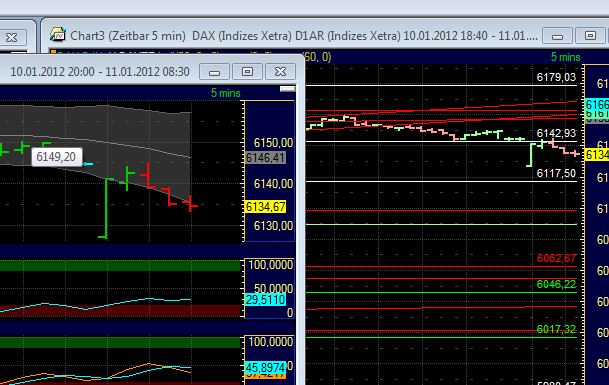Viewport: 609px width, 385px height.
Task: Click the last red price bar in front chart
Action: [x=190, y=203]
